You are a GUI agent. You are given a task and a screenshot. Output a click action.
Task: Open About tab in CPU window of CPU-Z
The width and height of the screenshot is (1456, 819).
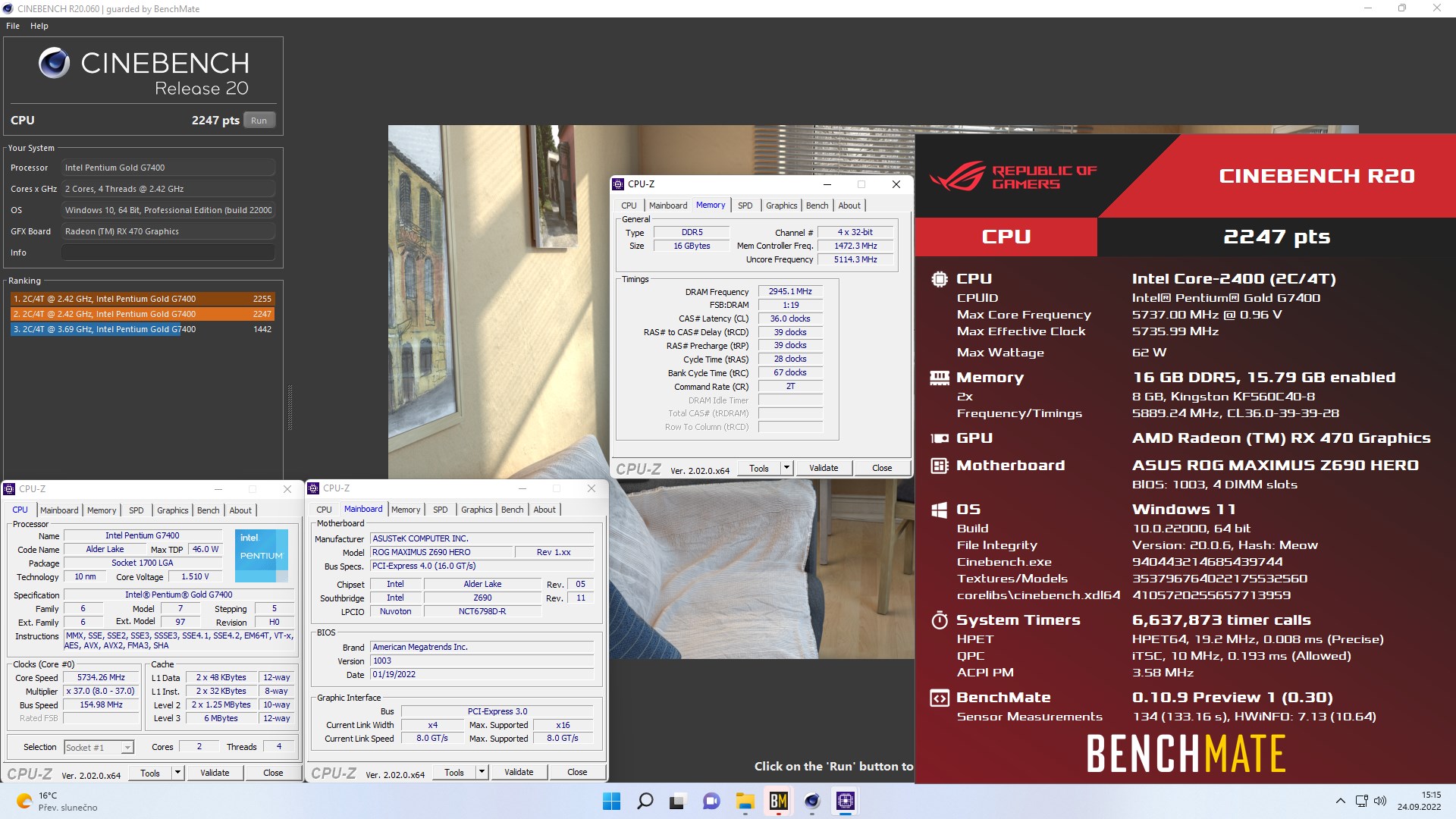tap(240, 510)
